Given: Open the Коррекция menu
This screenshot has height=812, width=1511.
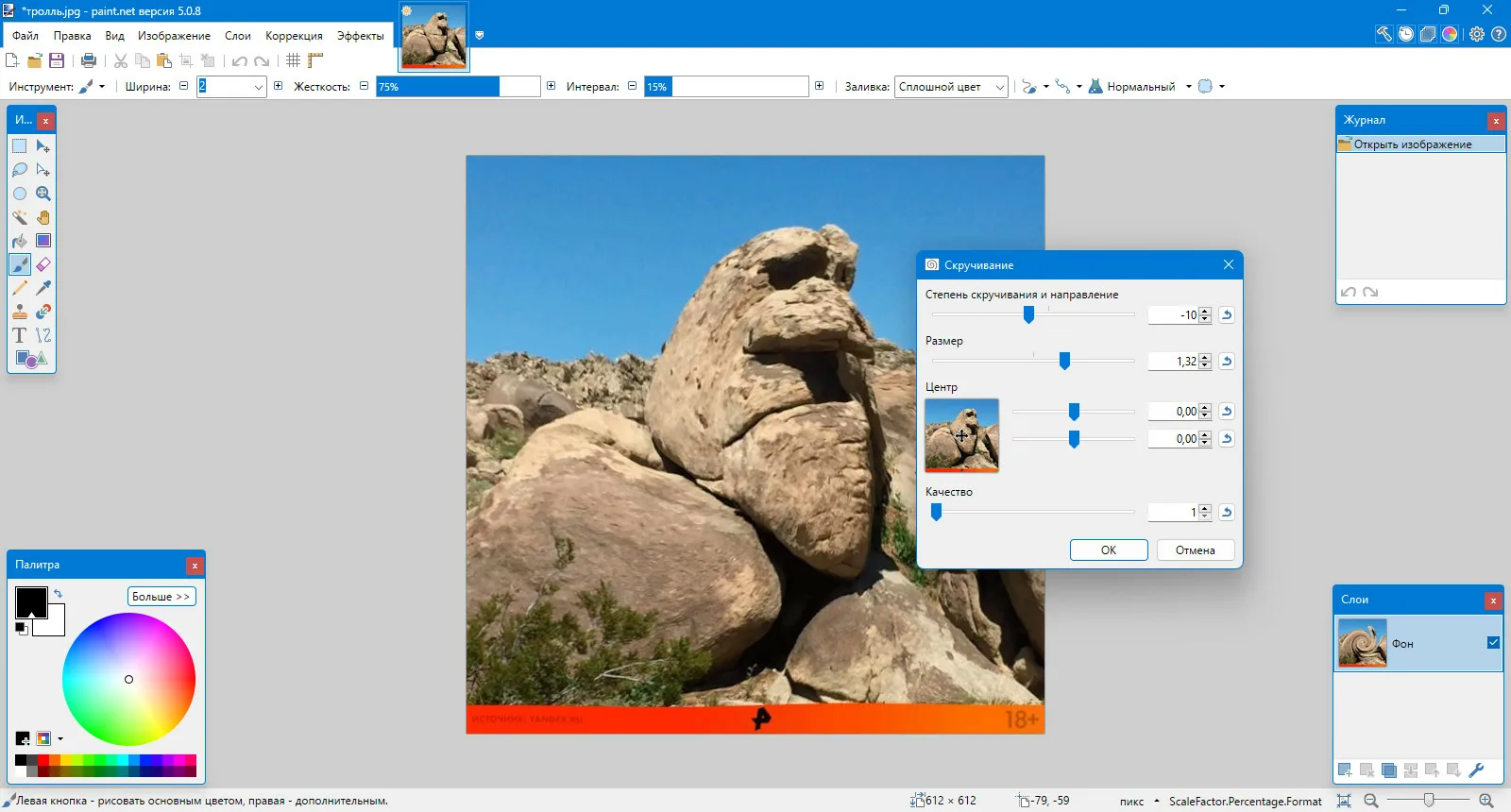Looking at the screenshot, I should click(x=294, y=36).
